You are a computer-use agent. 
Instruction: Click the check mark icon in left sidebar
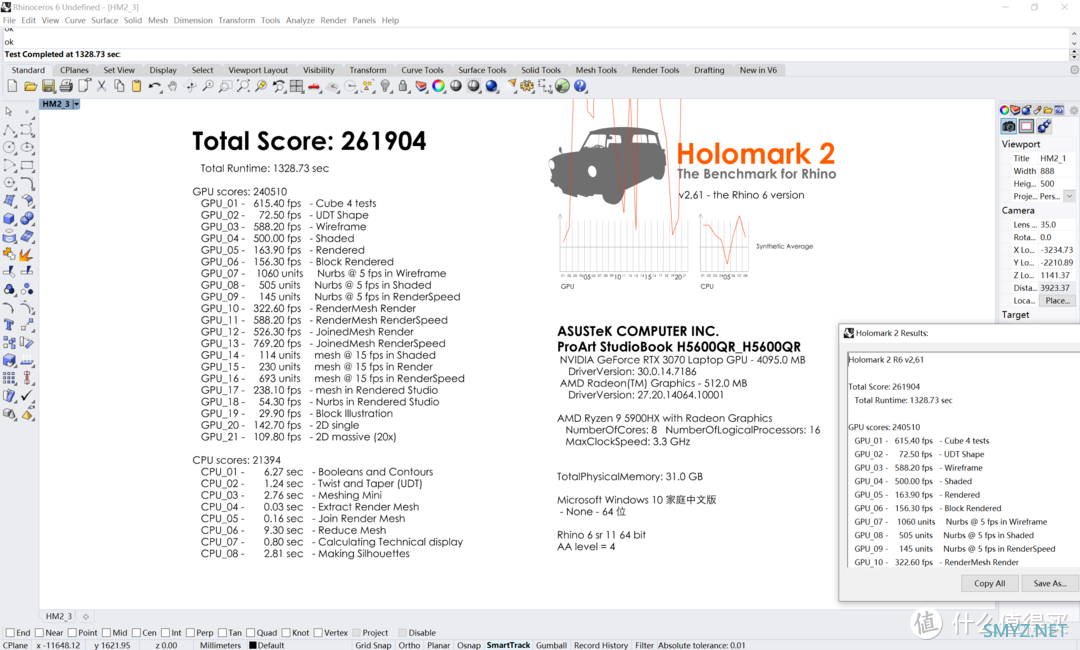27,396
